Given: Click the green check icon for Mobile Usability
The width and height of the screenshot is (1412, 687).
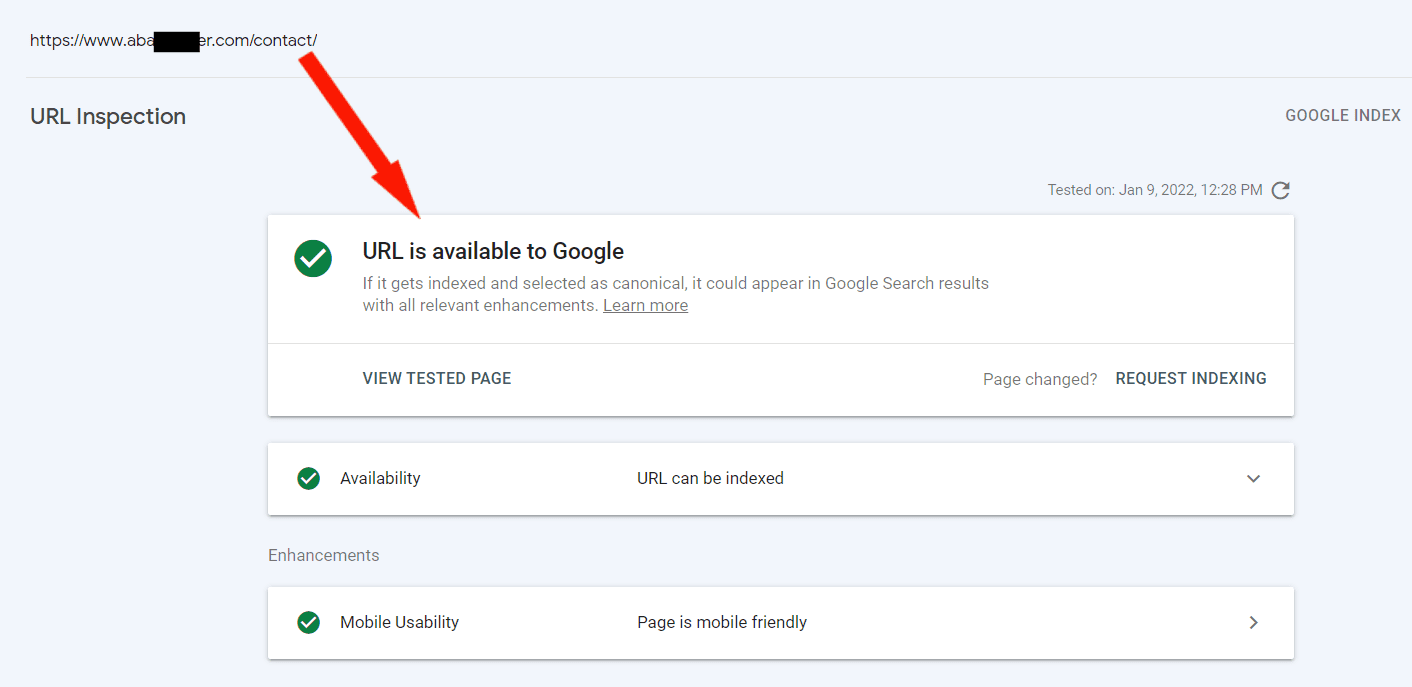Looking at the screenshot, I should coord(309,622).
